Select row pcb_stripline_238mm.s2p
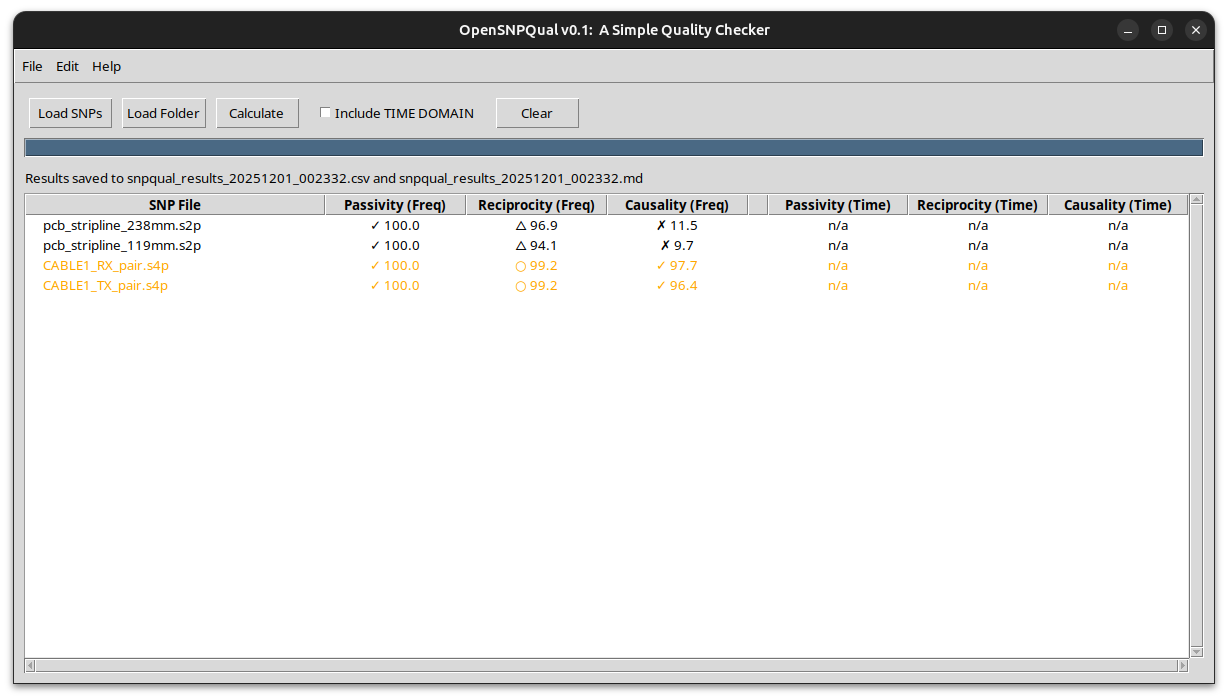The image size is (1228, 700). (607, 225)
